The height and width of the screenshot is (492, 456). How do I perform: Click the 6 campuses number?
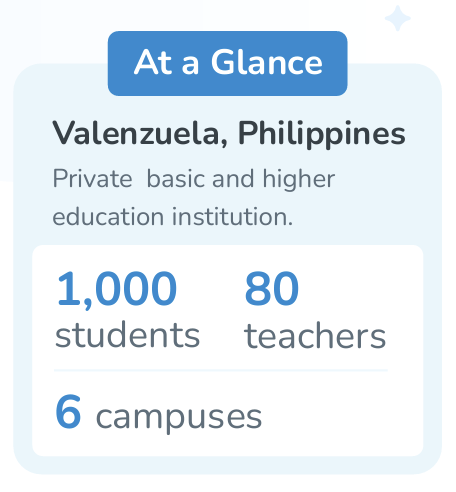click(68, 412)
